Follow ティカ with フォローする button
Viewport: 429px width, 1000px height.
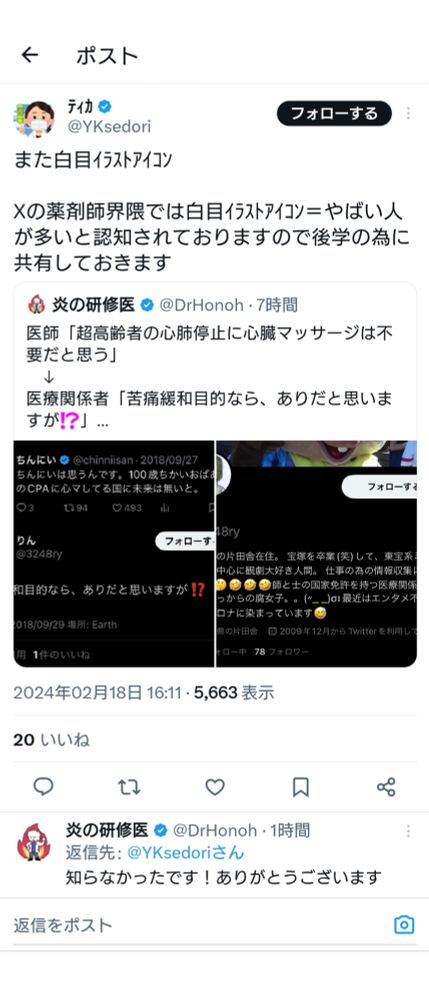334,114
